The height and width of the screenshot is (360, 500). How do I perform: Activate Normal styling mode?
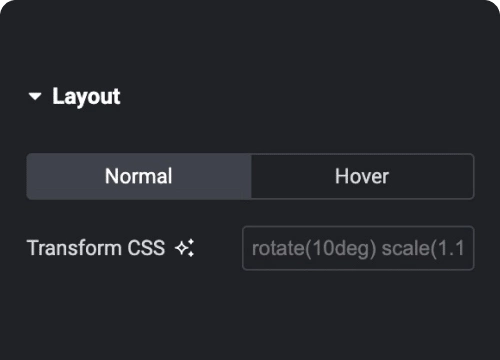coord(139,176)
